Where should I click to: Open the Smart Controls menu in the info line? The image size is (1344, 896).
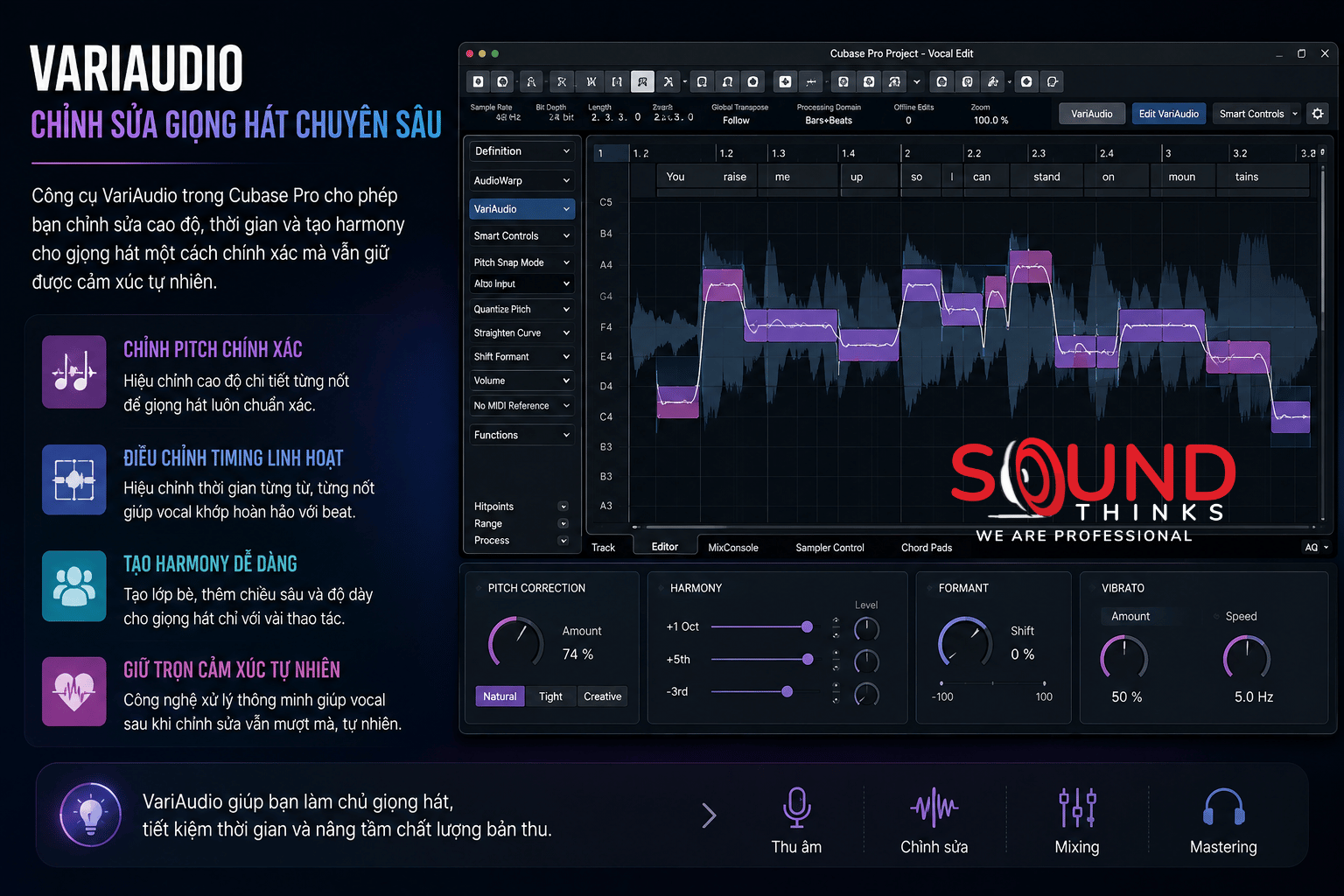(1257, 114)
